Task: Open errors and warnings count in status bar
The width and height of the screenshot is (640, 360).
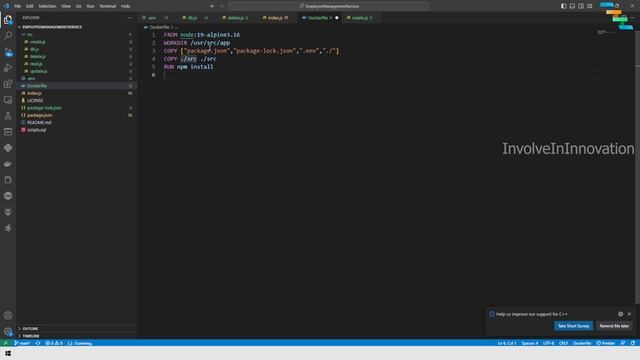Action: (54, 343)
